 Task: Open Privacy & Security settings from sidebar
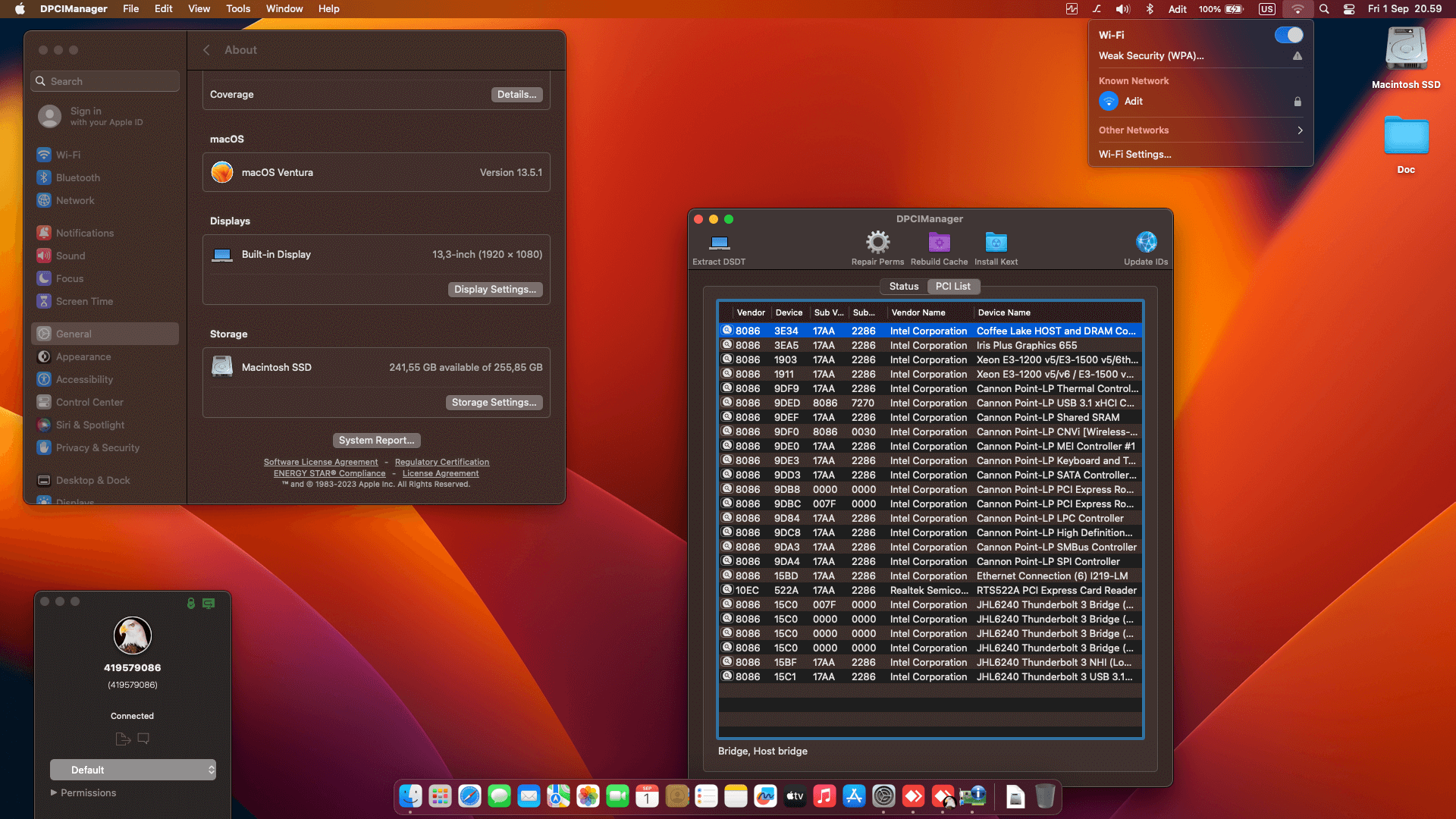tap(96, 447)
